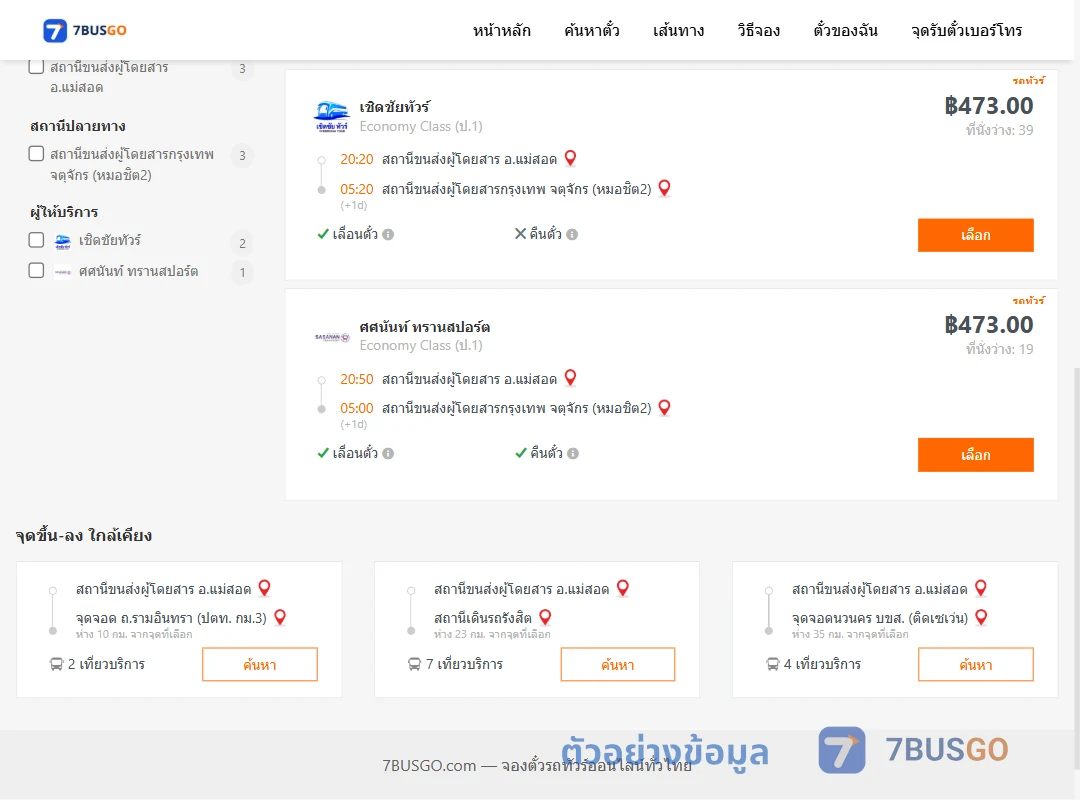Viewport: 1080px width, 800px height.
Task: Select the เชิดชัยทัวร์ 20:20 trip with เลือก
Action: [x=975, y=235]
